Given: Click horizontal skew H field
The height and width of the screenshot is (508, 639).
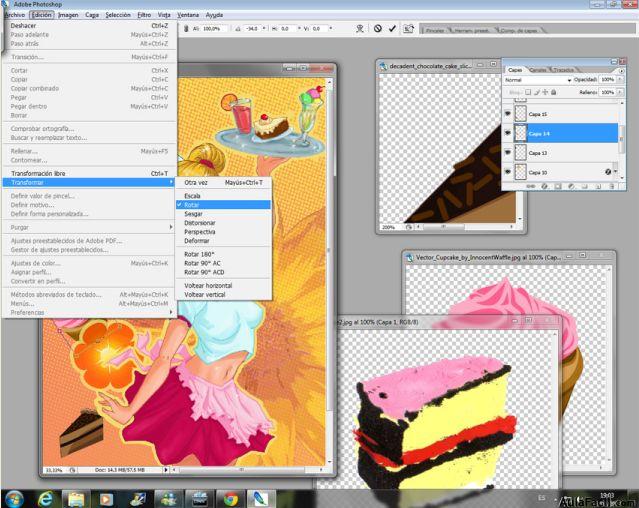Looking at the screenshot, I should pyautogui.click(x=288, y=29).
